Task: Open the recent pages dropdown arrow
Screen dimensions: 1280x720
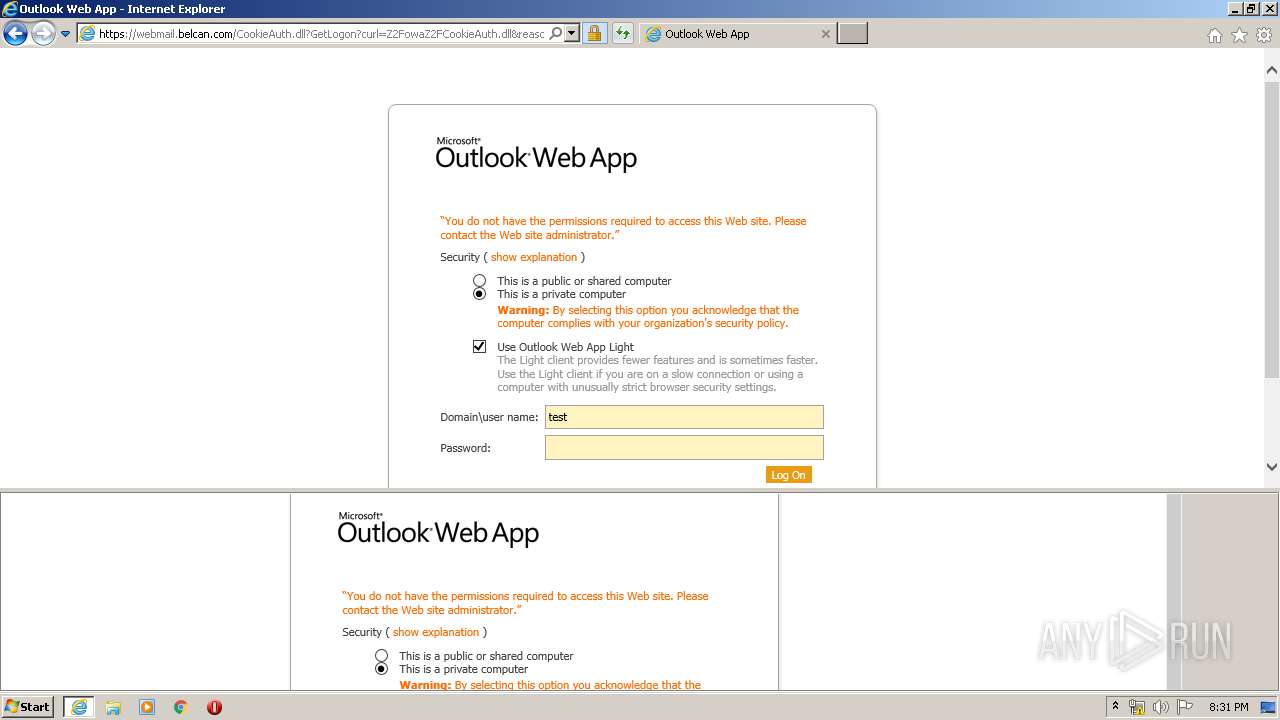Action: tap(66, 34)
